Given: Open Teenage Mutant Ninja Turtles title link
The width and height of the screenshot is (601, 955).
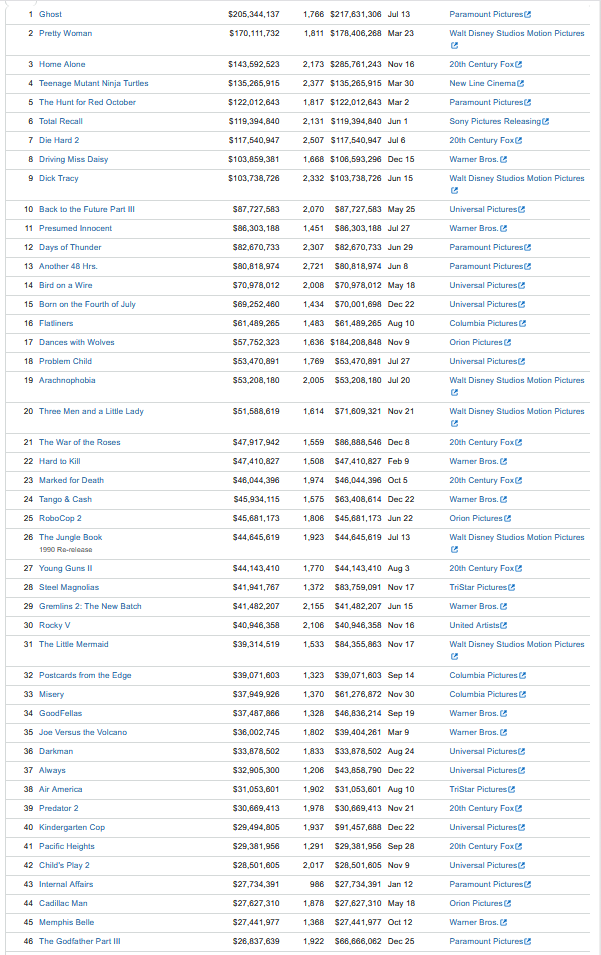Looking at the screenshot, I should click(94, 83).
